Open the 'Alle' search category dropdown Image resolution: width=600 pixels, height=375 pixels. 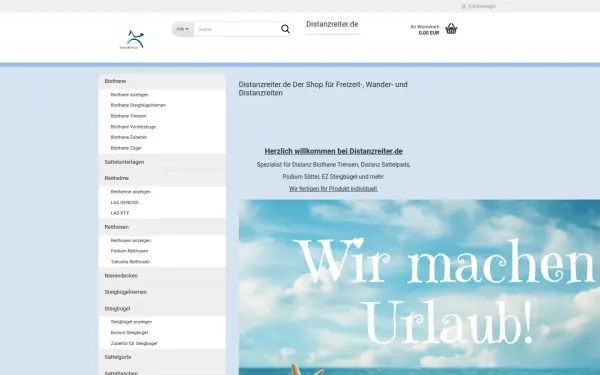pos(183,29)
